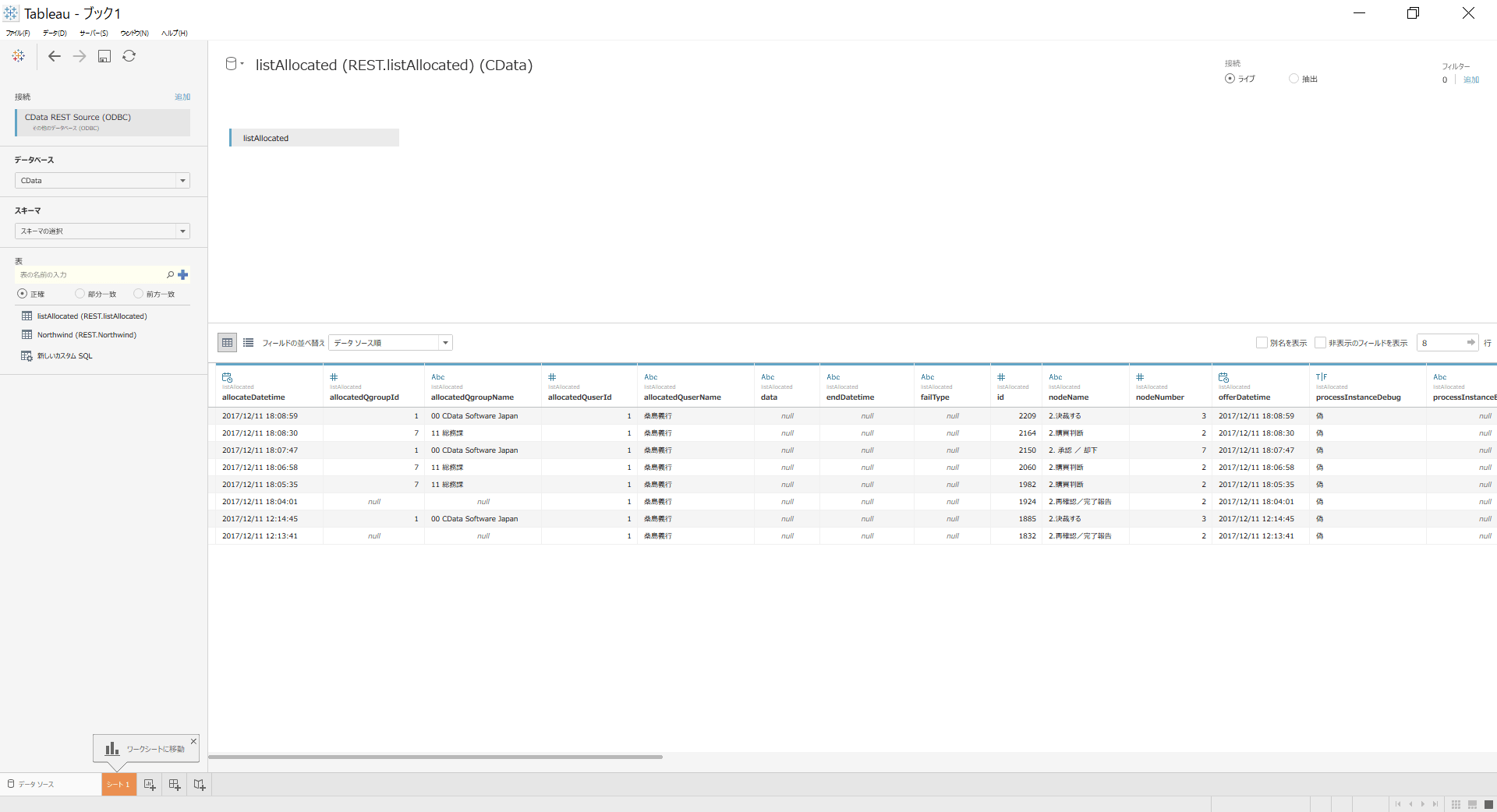Viewport: 1497px width, 812px height.
Task: Click the back arrow in the toolbar
Action: pyautogui.click(x=55, y=56)
